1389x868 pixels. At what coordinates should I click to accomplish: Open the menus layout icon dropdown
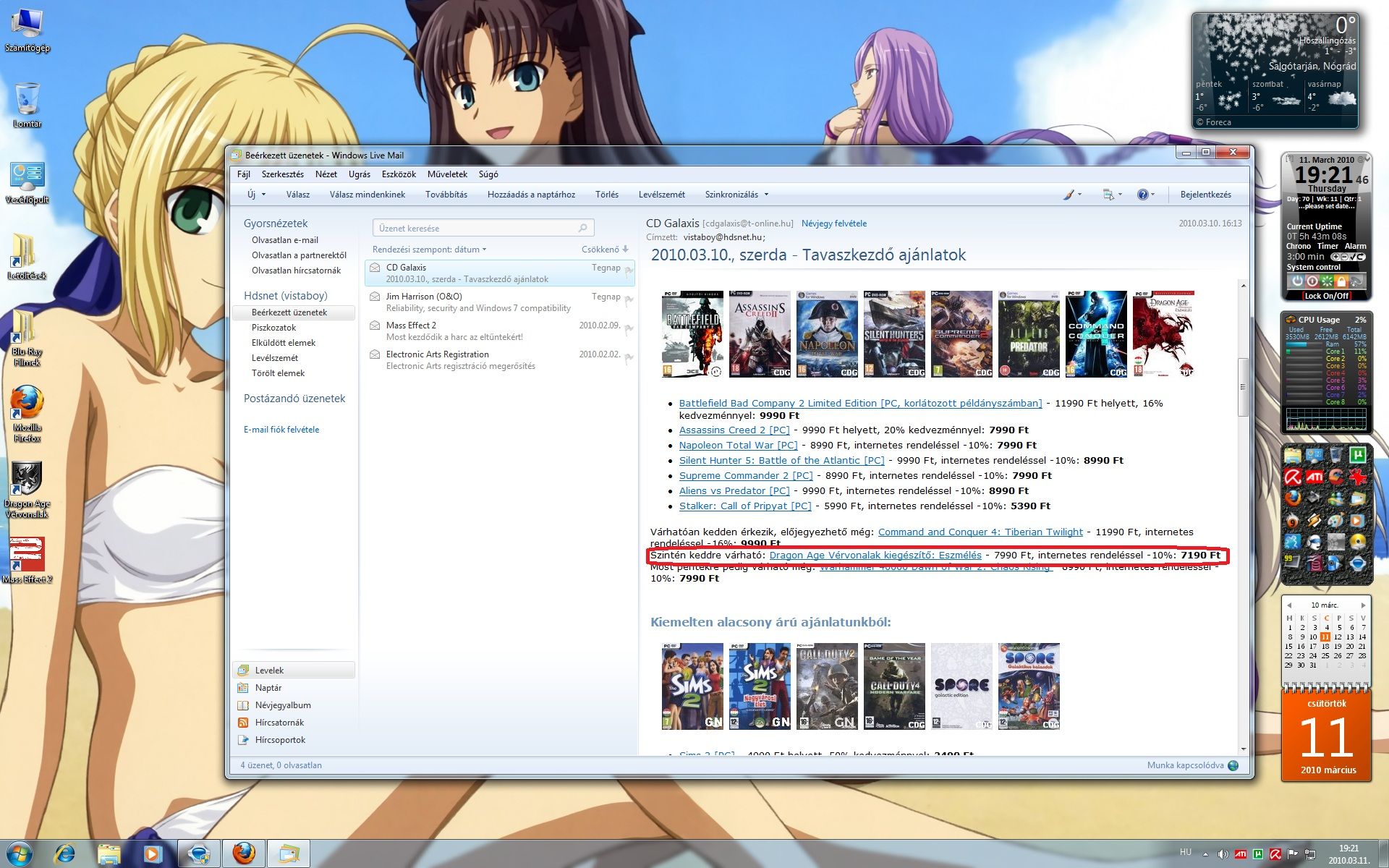1112,195
